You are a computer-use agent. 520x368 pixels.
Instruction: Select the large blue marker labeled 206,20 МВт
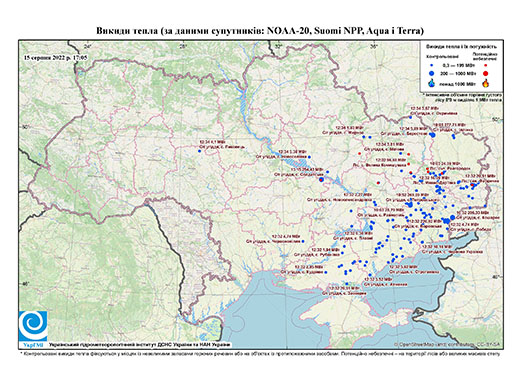tap(452, 217)
